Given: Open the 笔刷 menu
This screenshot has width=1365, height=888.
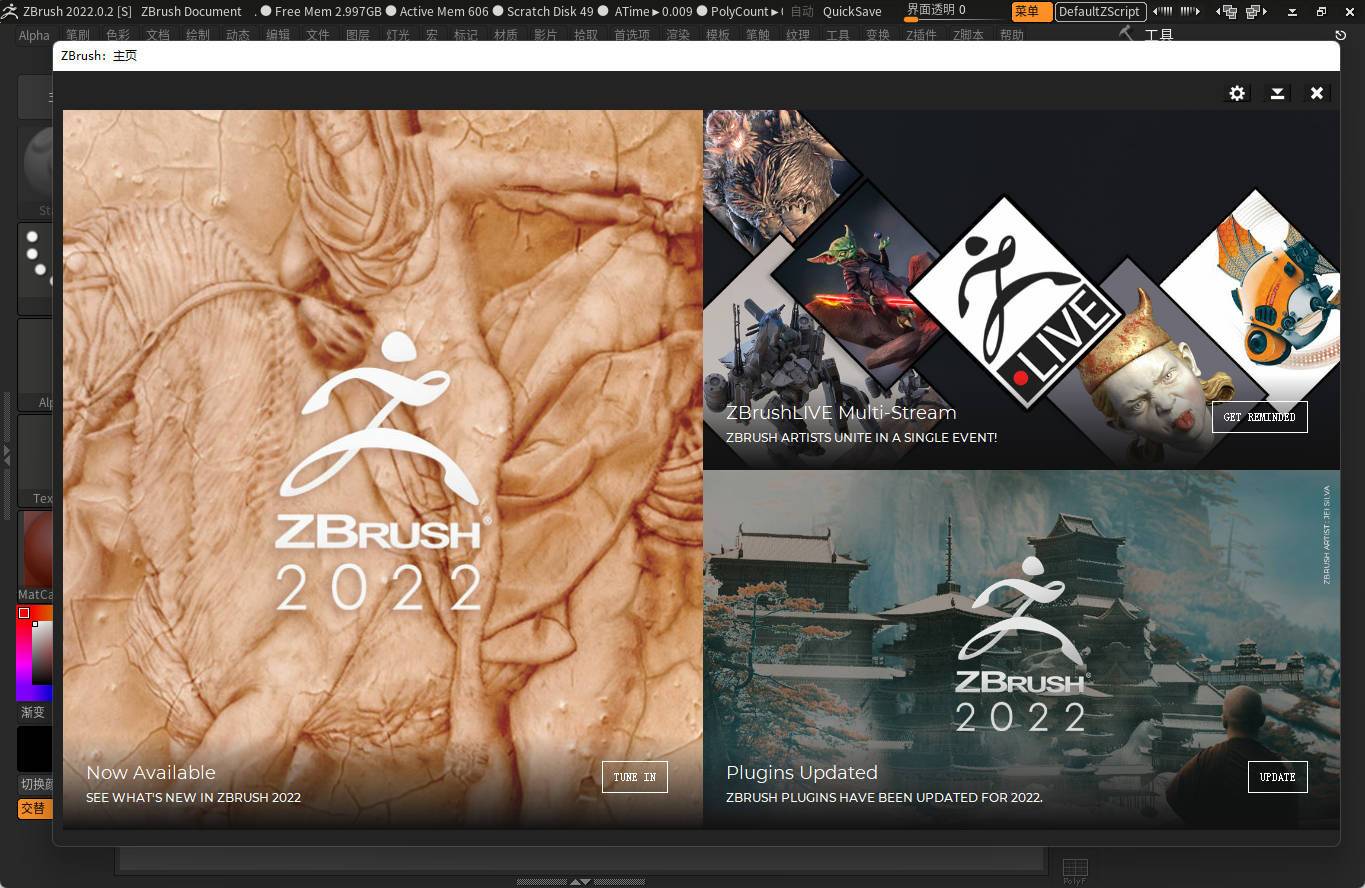Looking at the screenshot, I should 78,35.
